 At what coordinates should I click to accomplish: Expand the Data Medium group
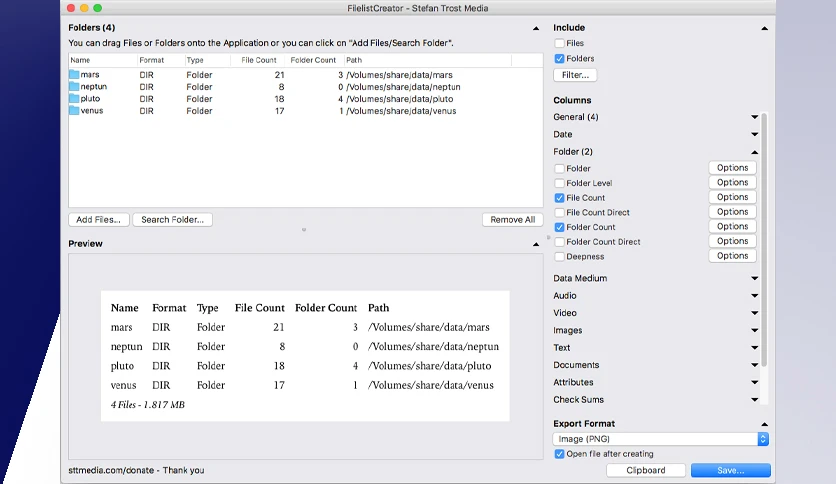coord(754,278)
